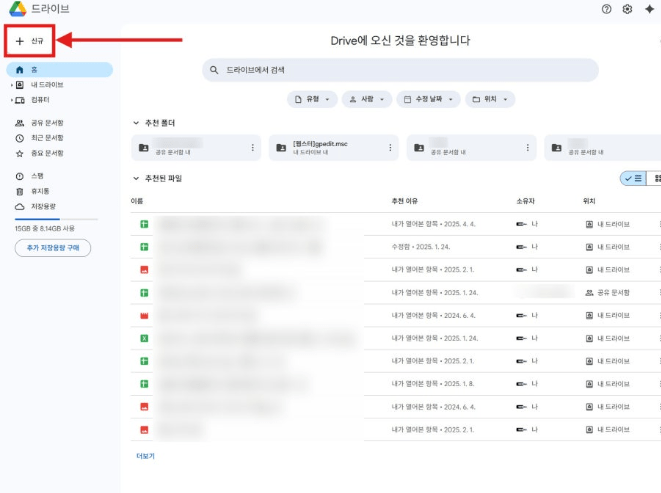661x493 pixels.
Task: Expand the 내 드라이브 tree arrow
Action: (x=11, y=85)
